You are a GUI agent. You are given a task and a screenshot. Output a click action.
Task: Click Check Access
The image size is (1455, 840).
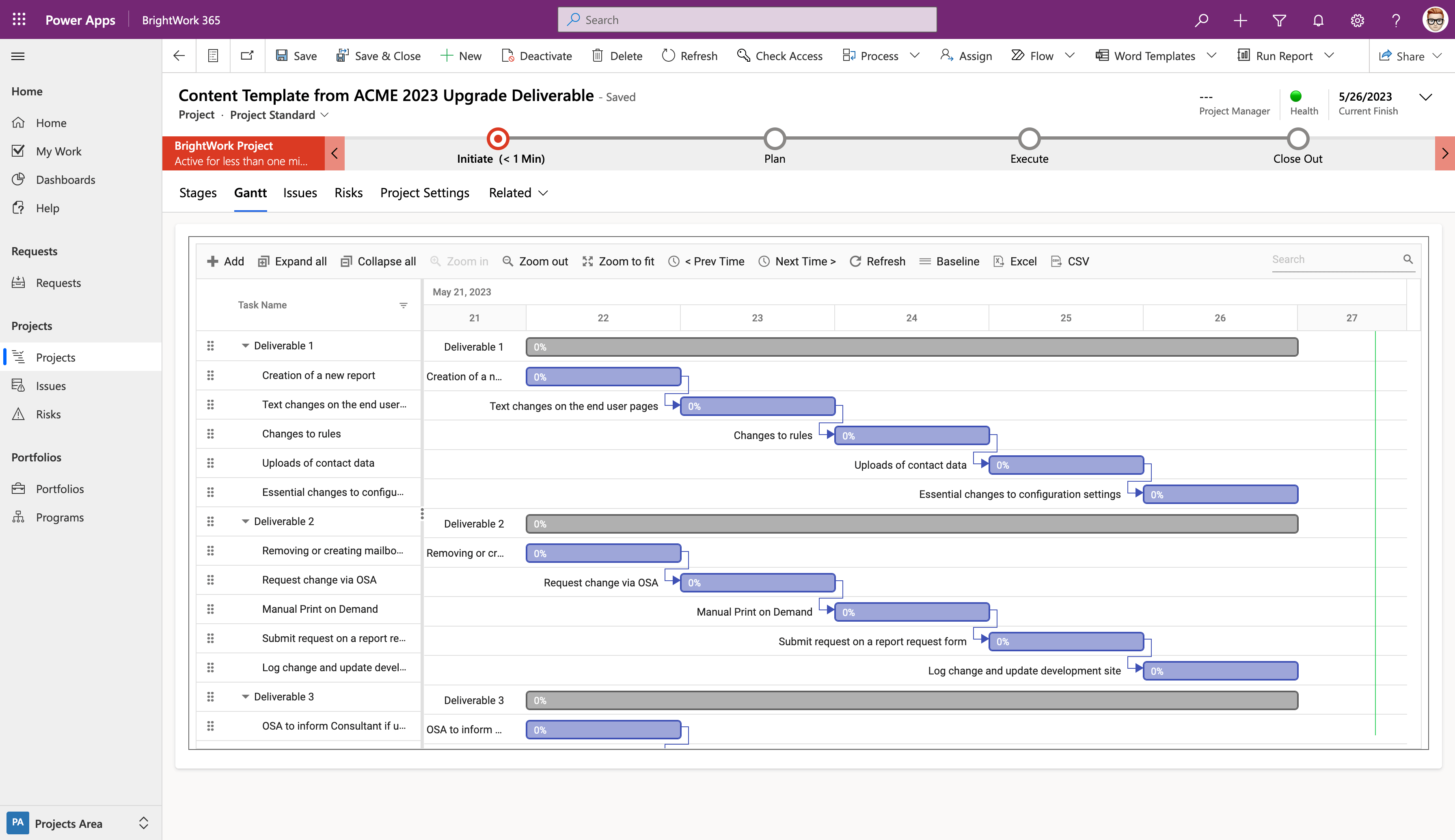pos(780,56)
